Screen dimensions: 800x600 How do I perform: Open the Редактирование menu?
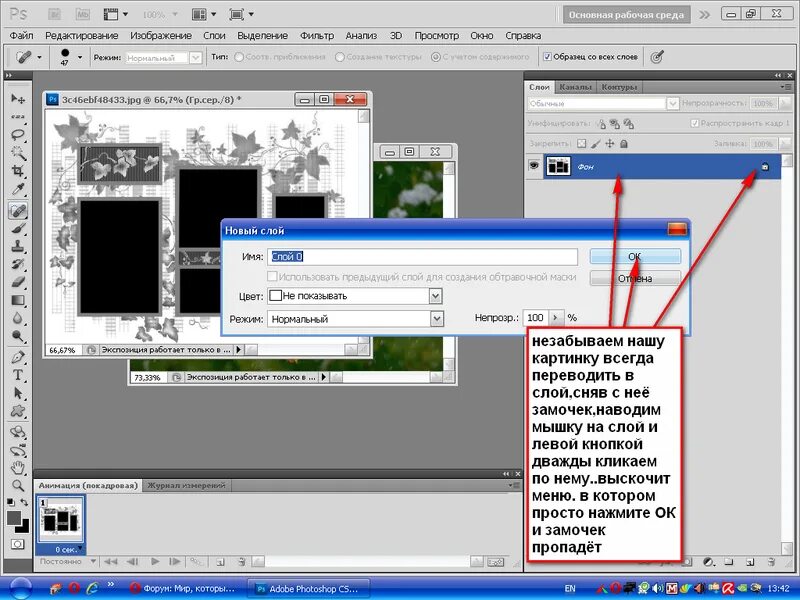[82, 36]
